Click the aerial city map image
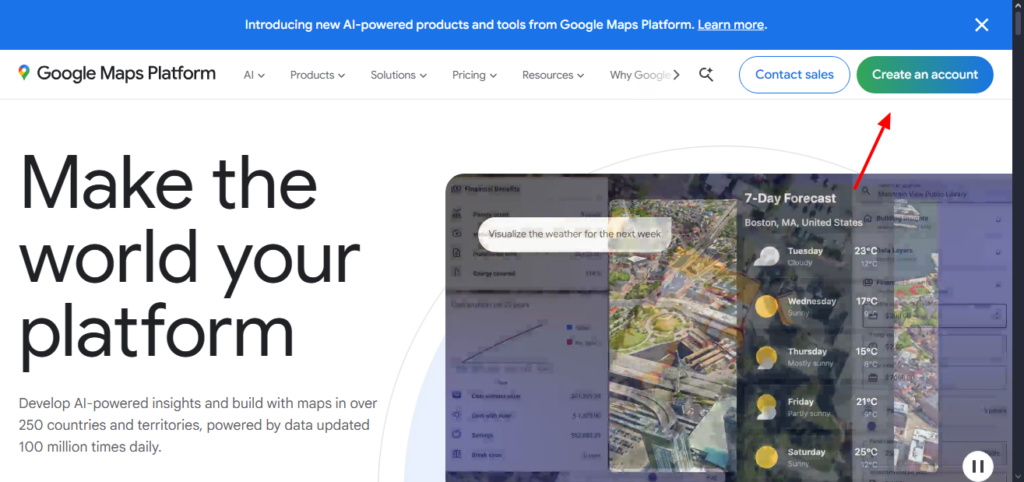Screen dimensions: 1024x482 pyautogui.click(x=672, y=330)
